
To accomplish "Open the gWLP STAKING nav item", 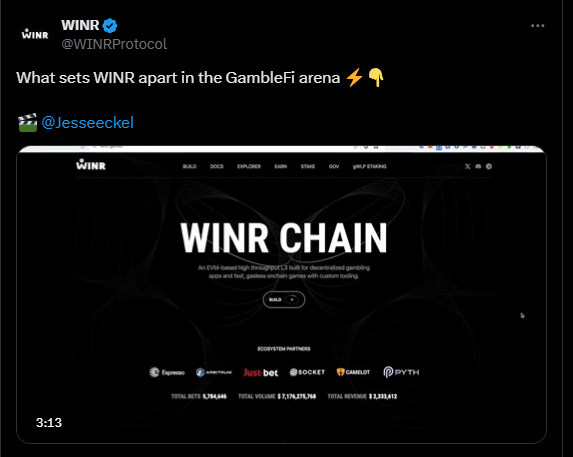I will point(369,166).
